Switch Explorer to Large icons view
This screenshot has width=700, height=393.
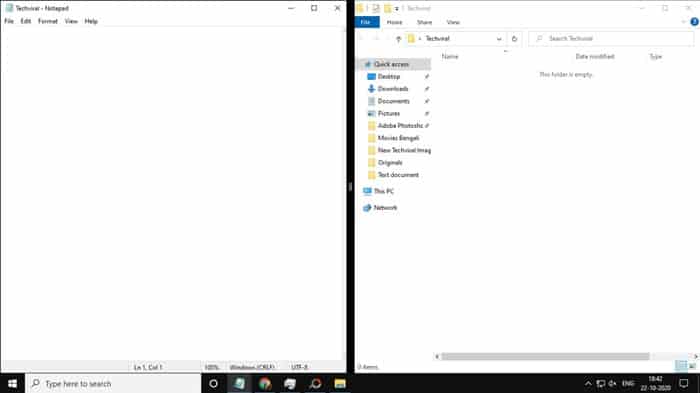(x=692, y=366)
